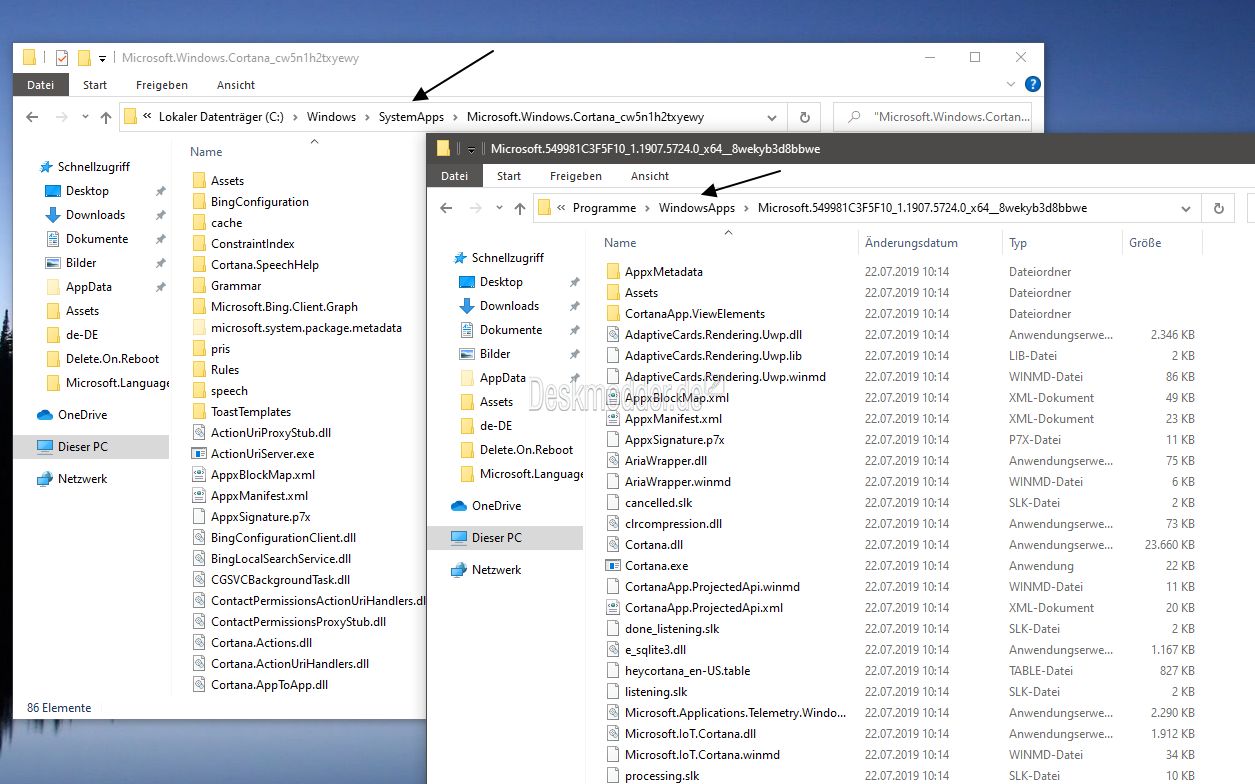
Task: Navigate to SystemApps in the breadcrumb
Action: click(411, 117)
